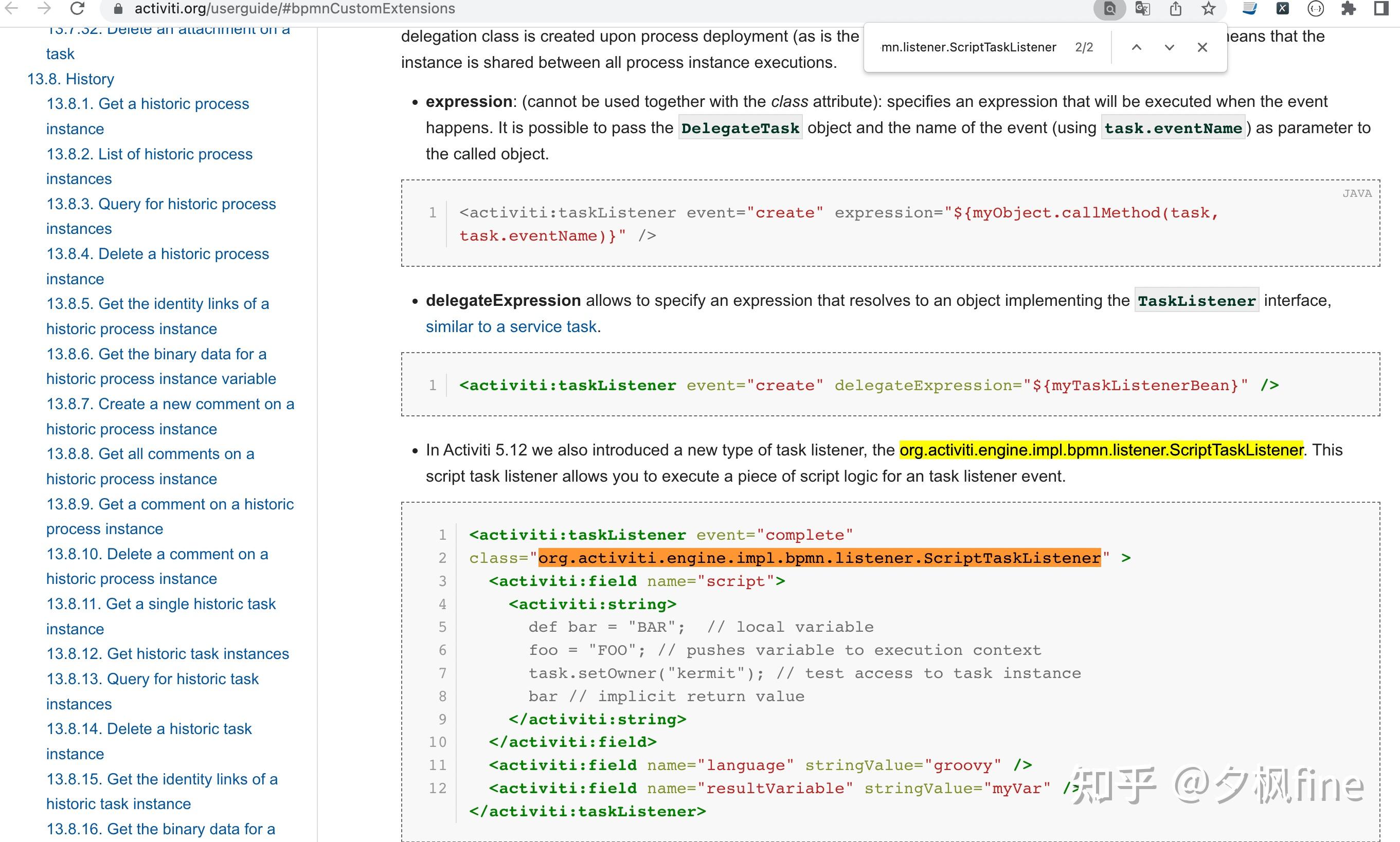Click the browser forward arrow
The width and height of the screenshot is (1400, 842).
coord(44,8)
